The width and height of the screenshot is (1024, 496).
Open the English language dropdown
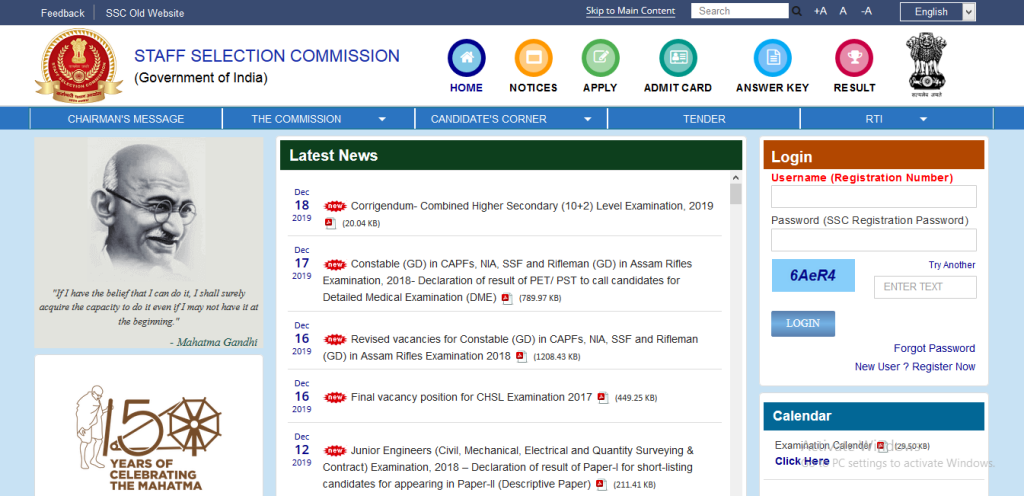937,12
